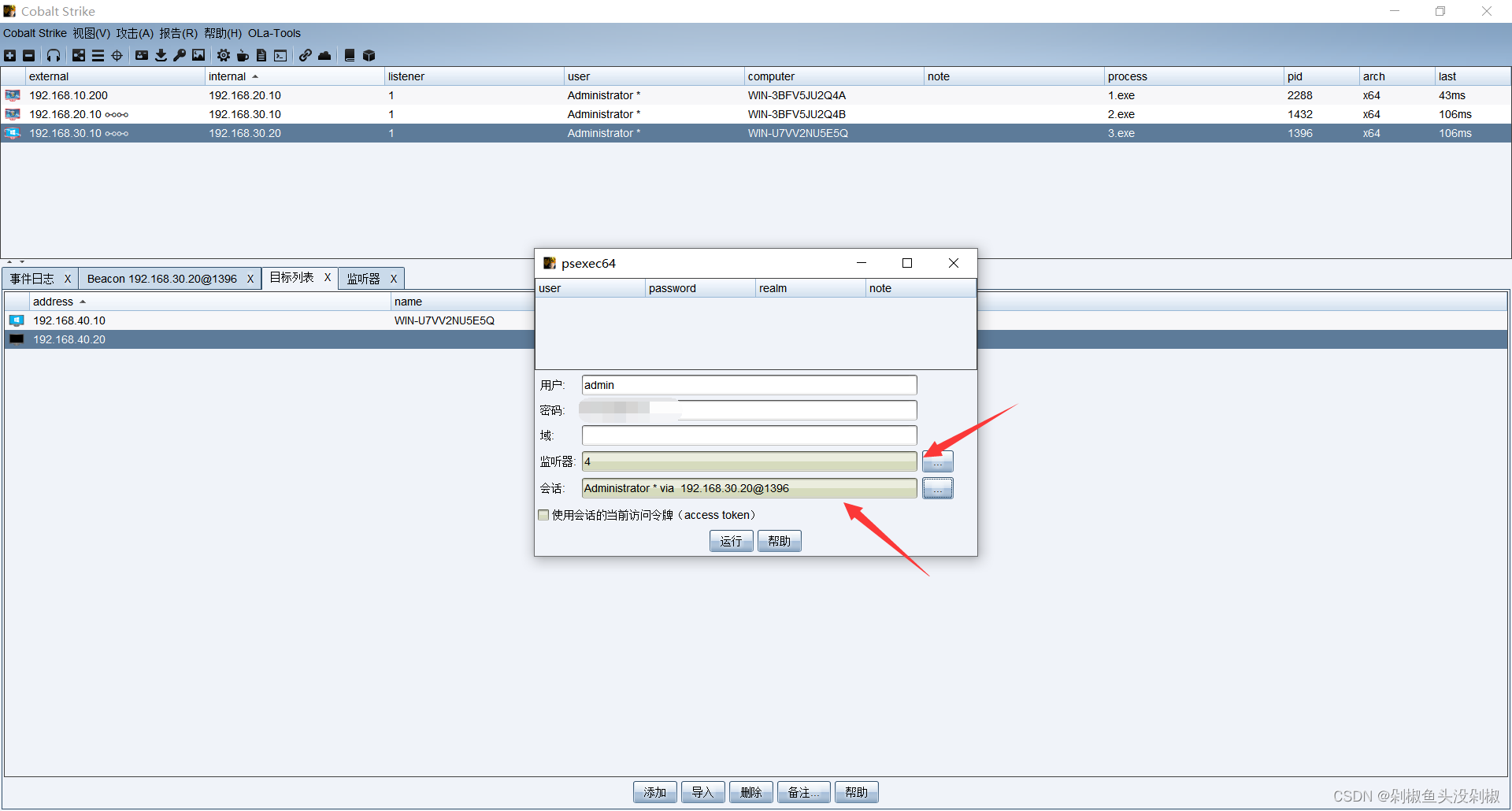Switch to pivot graph view icon

coord(79,55)
